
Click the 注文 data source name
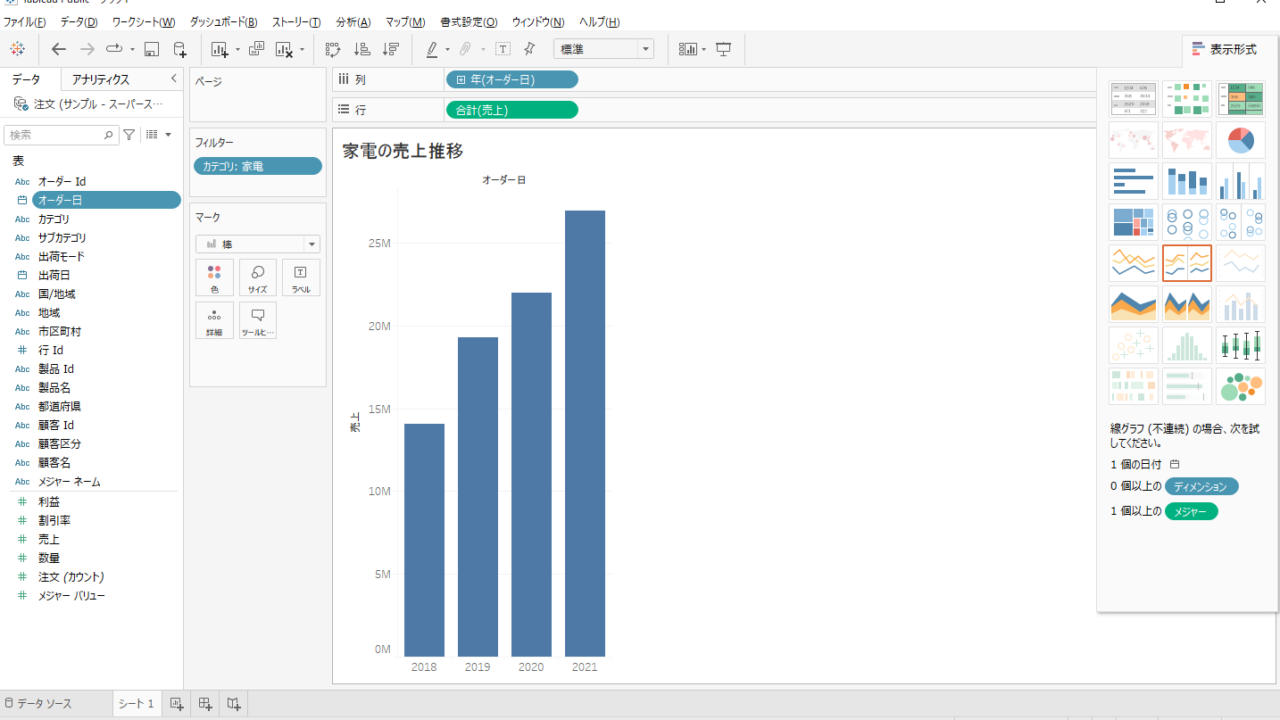coord(97,104)
